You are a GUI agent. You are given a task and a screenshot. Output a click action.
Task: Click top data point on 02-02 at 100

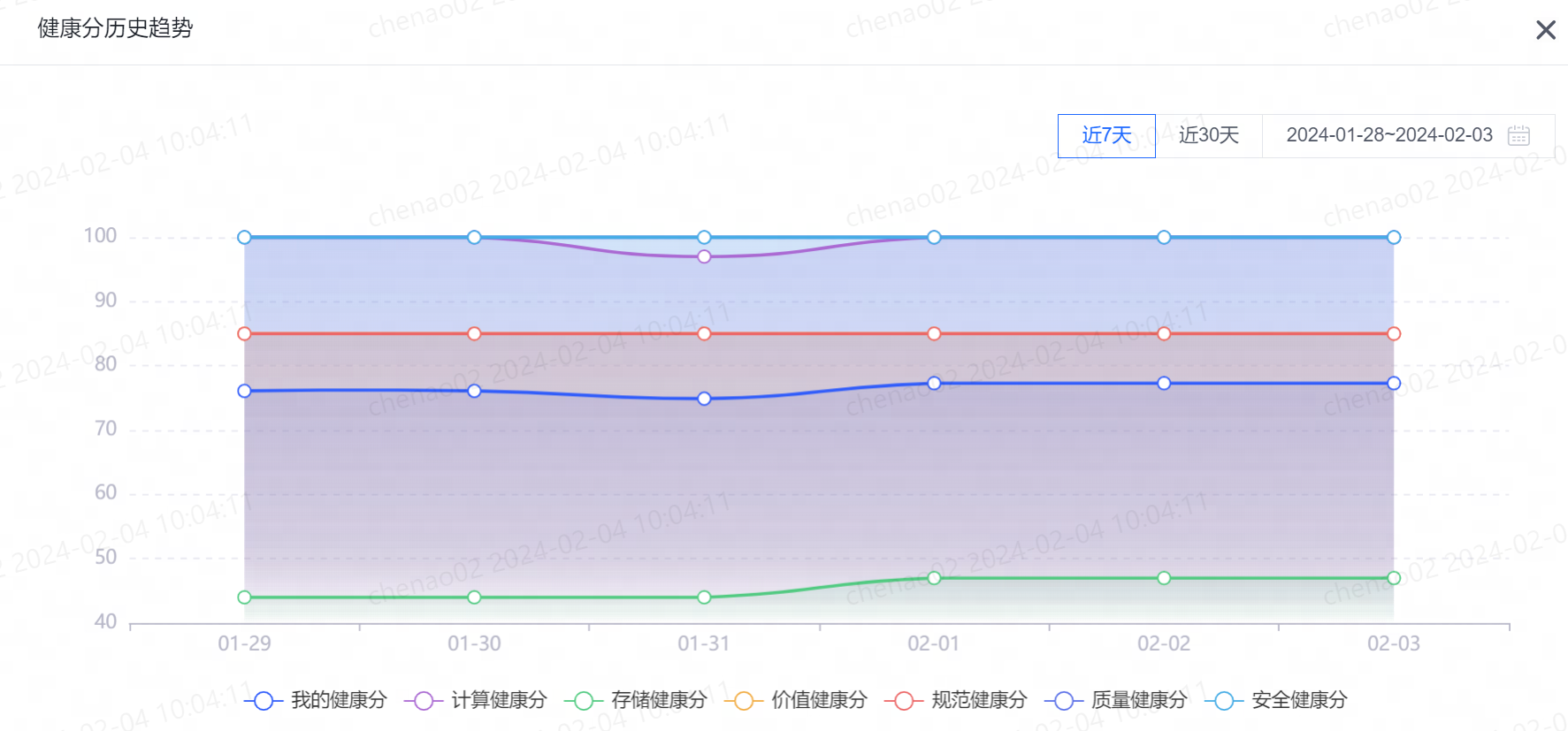pyautogui.click(x=1164, y=237)
